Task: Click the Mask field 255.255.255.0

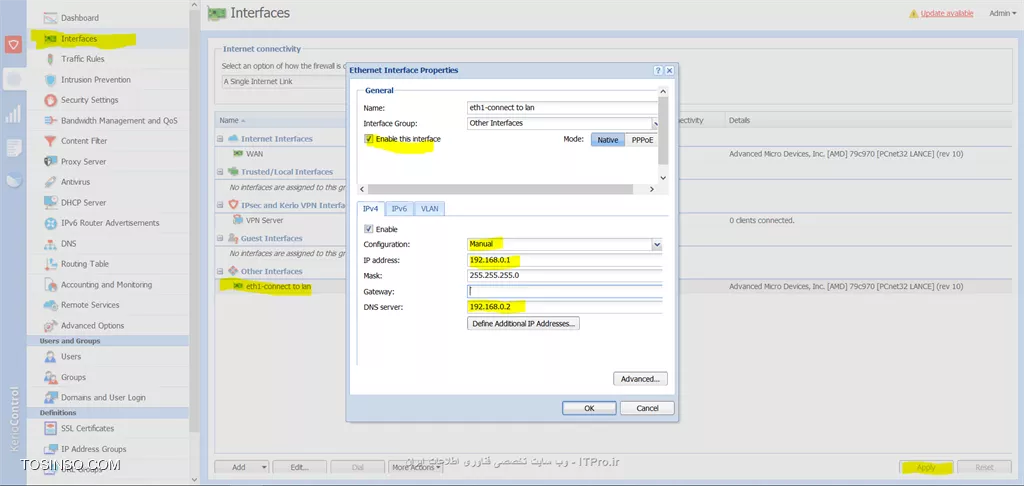Action: pyautogui.click(x=565, y=275)
